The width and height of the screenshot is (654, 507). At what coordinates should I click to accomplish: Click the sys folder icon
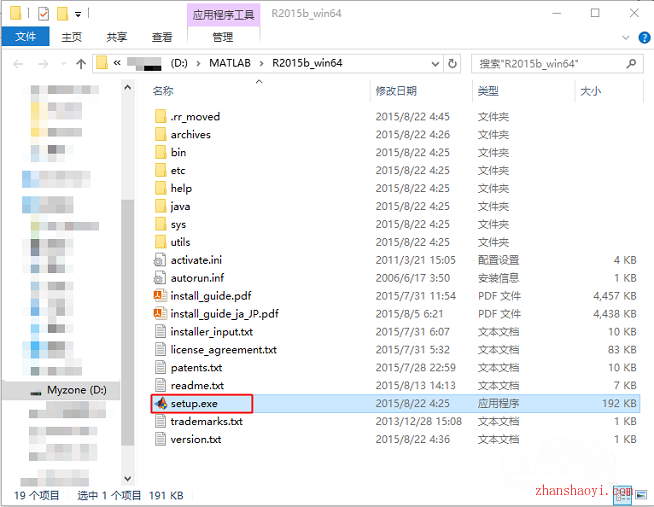click(161, 224)
